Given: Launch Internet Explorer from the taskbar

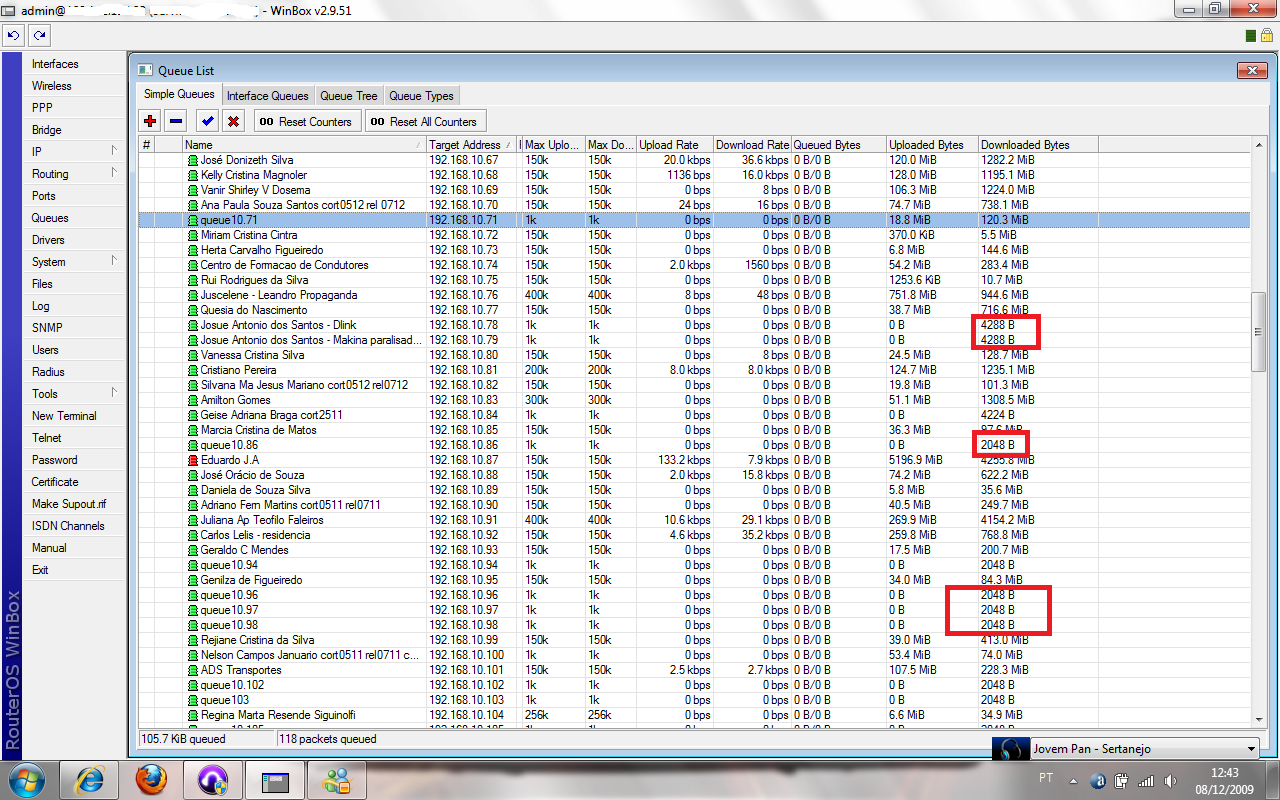Looking at the screenshot, I should 88,778.
